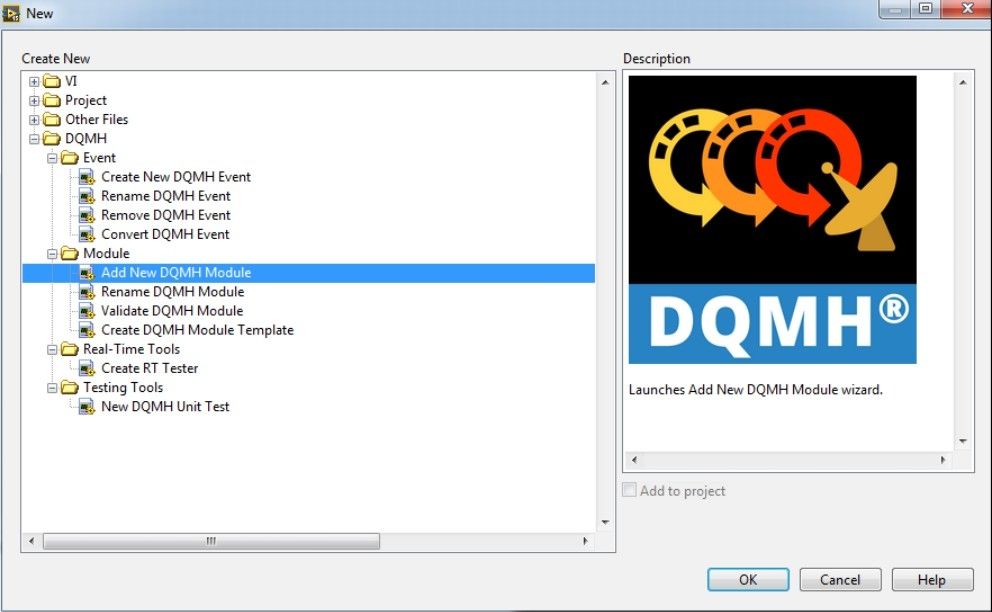The image size is (992, 612).
Task: Select Create New DQMH Event item
Action: click(x=176, y=177)
